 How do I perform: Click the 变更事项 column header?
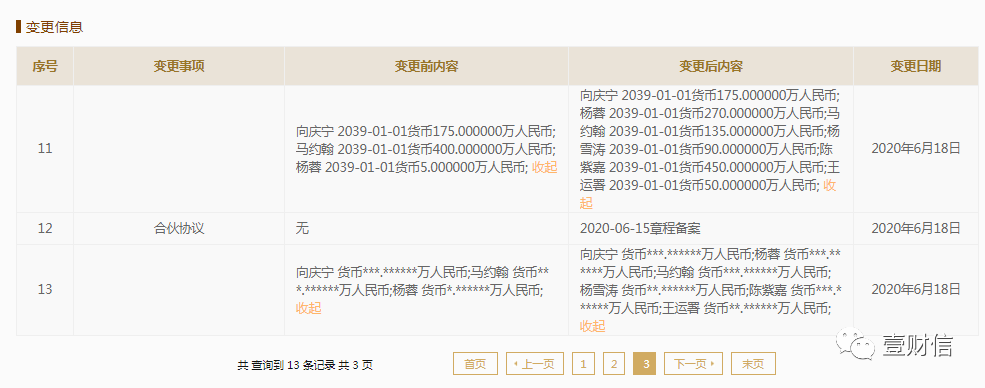coord(179,66)
